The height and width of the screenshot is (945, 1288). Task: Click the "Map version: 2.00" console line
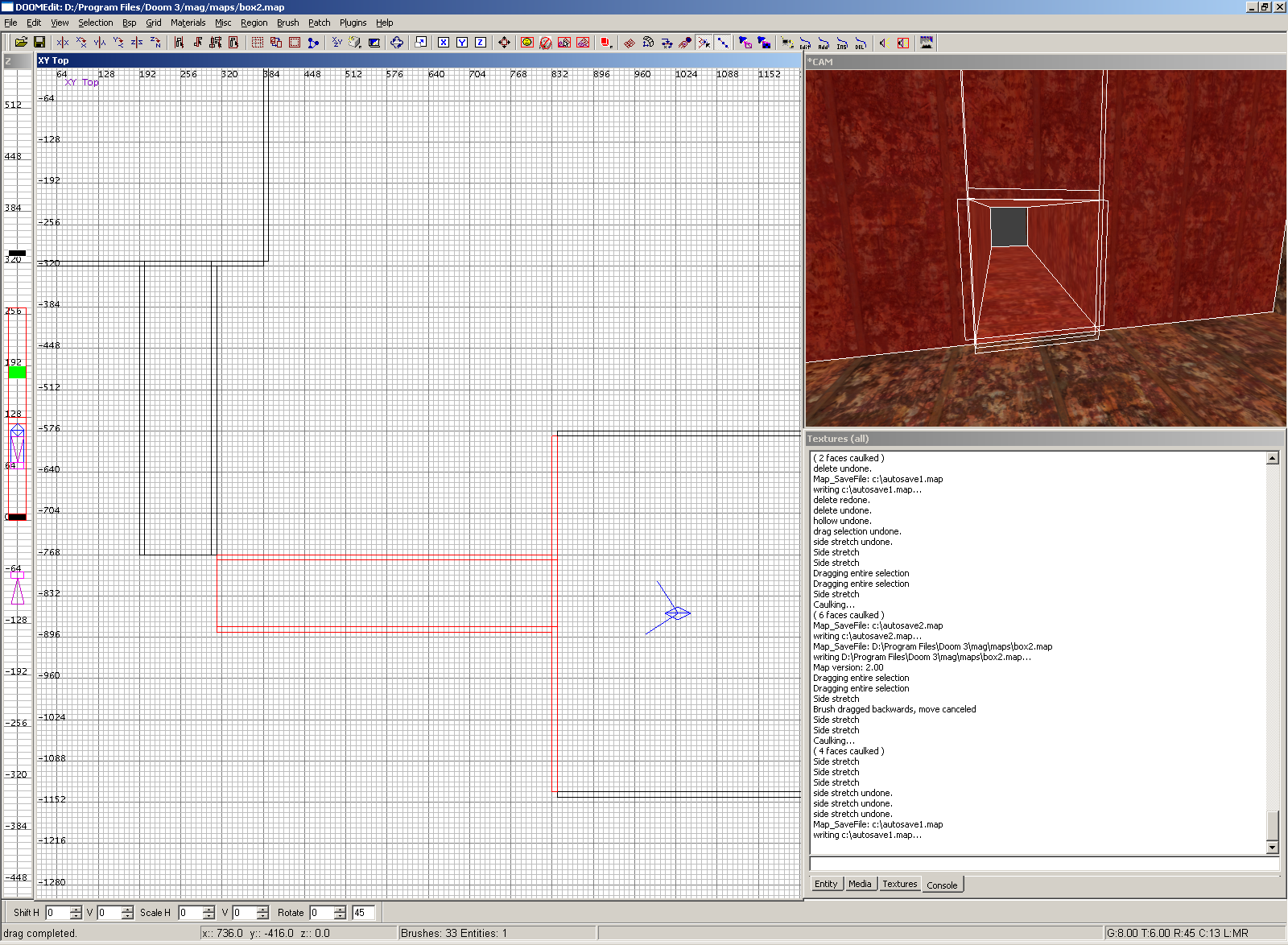coord(848,667)
